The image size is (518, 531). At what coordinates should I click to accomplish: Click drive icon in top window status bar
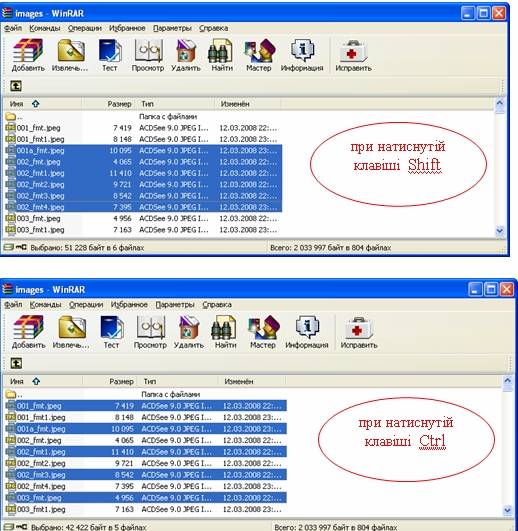8,248
